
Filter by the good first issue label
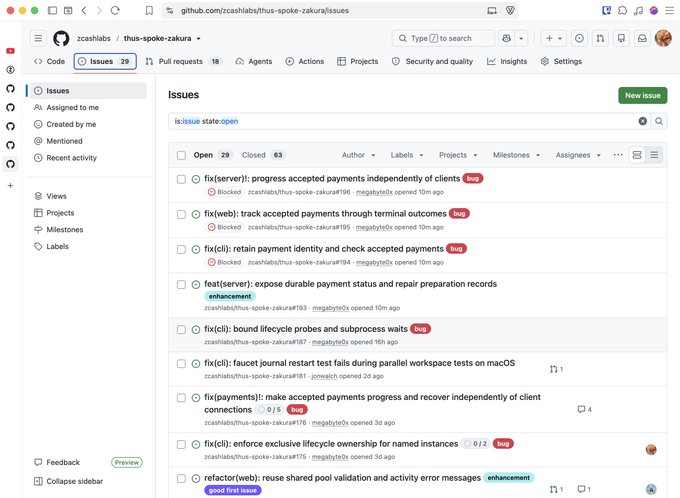coord(232,490)
